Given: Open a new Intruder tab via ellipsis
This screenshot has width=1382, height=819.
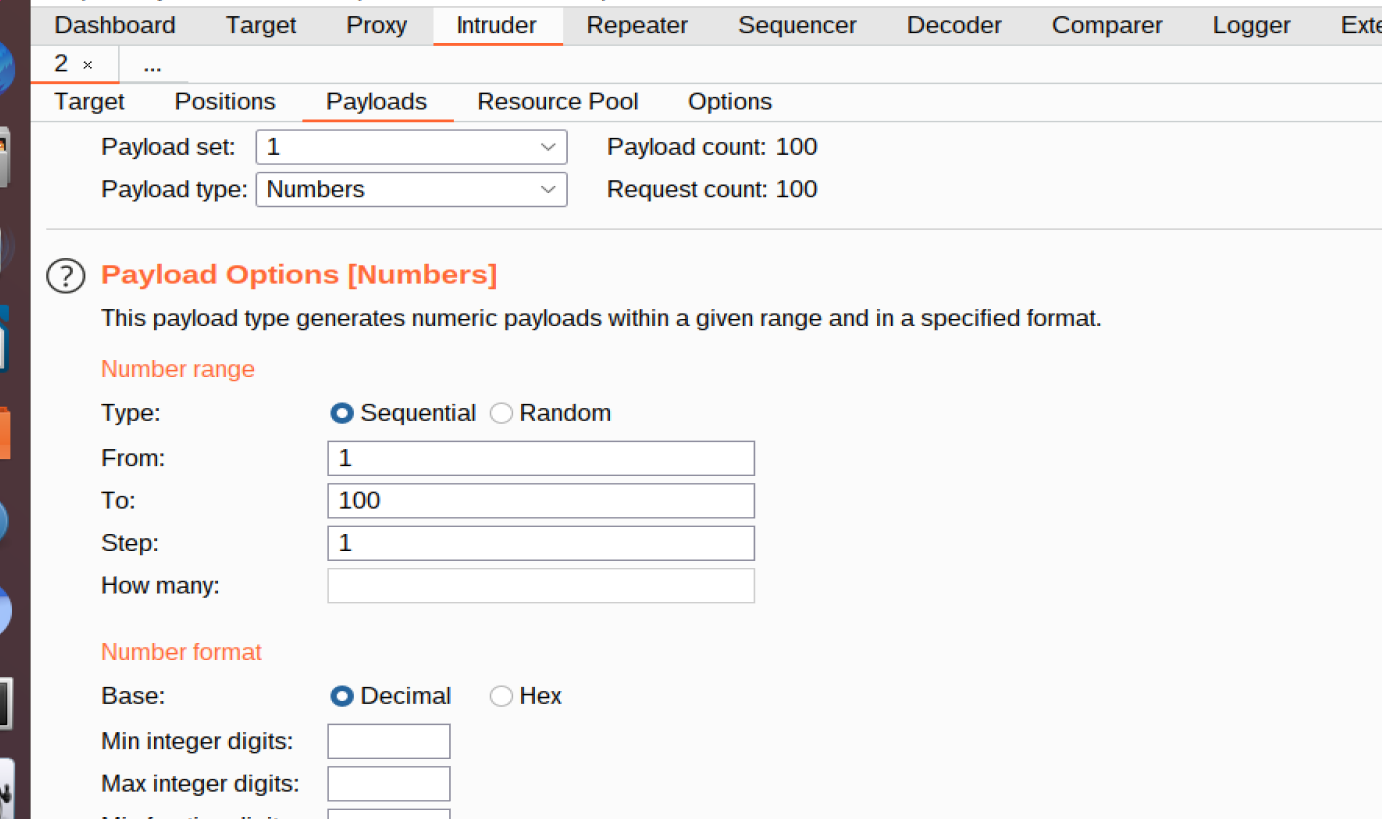Looking at the screenshot, I should (x=152, y=65).
